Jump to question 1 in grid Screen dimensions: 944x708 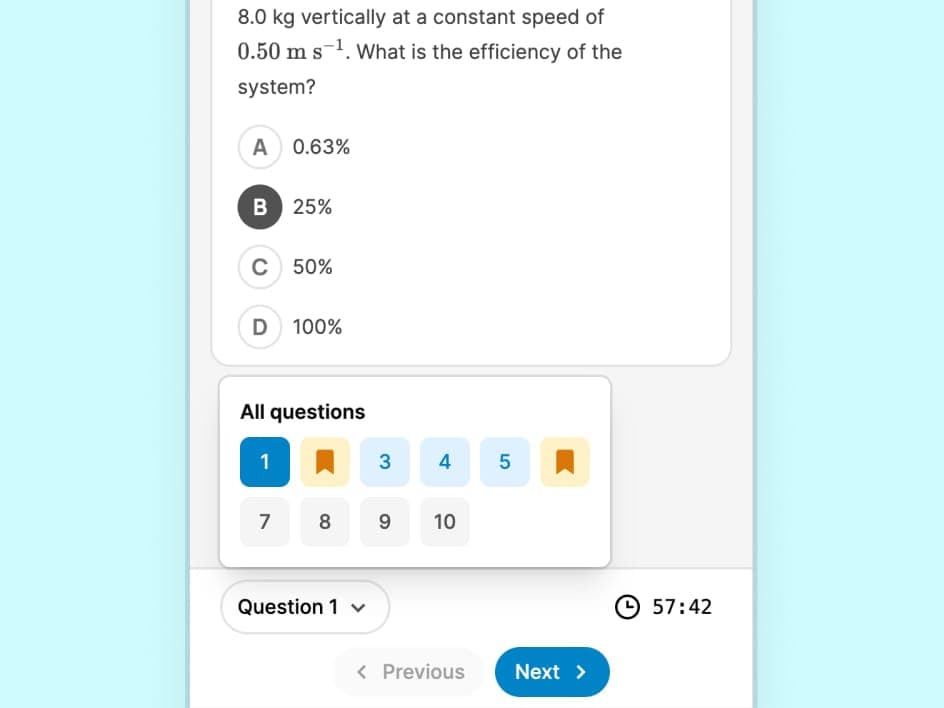pyautogui.click(x=265, y=462)
